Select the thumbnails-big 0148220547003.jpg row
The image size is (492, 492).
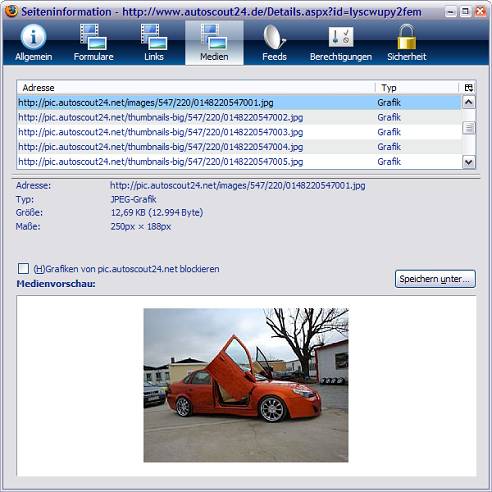click(239, 132)
